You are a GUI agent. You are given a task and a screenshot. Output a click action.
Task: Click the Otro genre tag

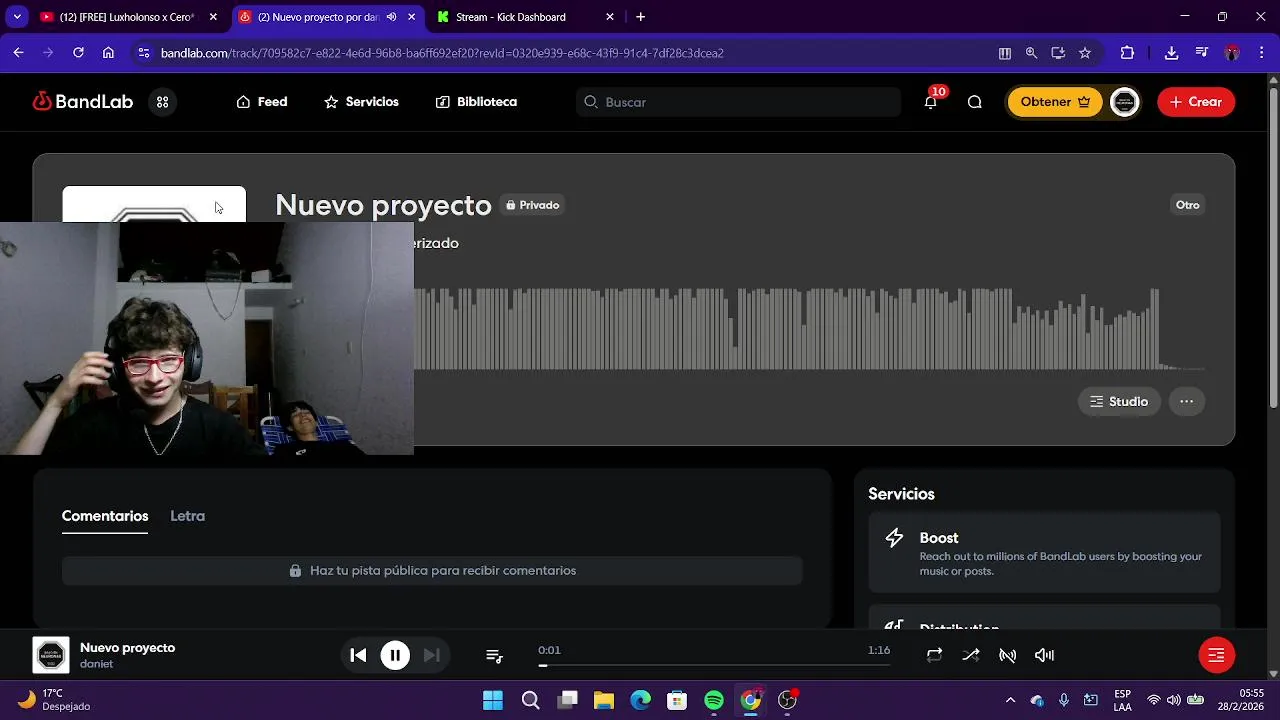1187,205
